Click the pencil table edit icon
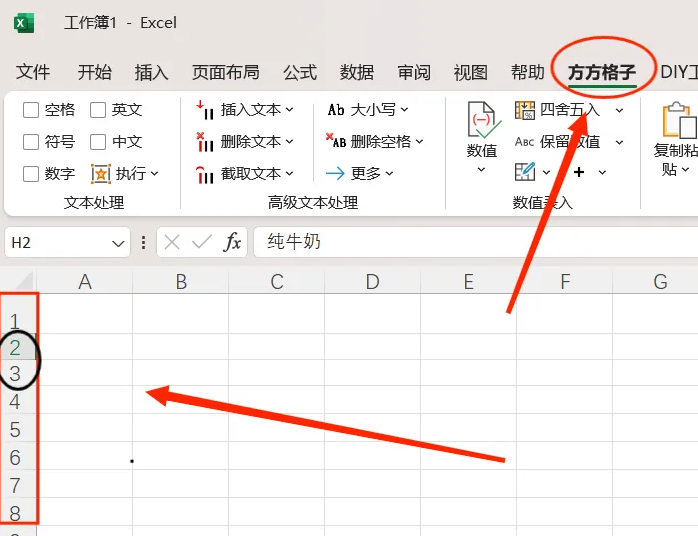 point(525,172)
